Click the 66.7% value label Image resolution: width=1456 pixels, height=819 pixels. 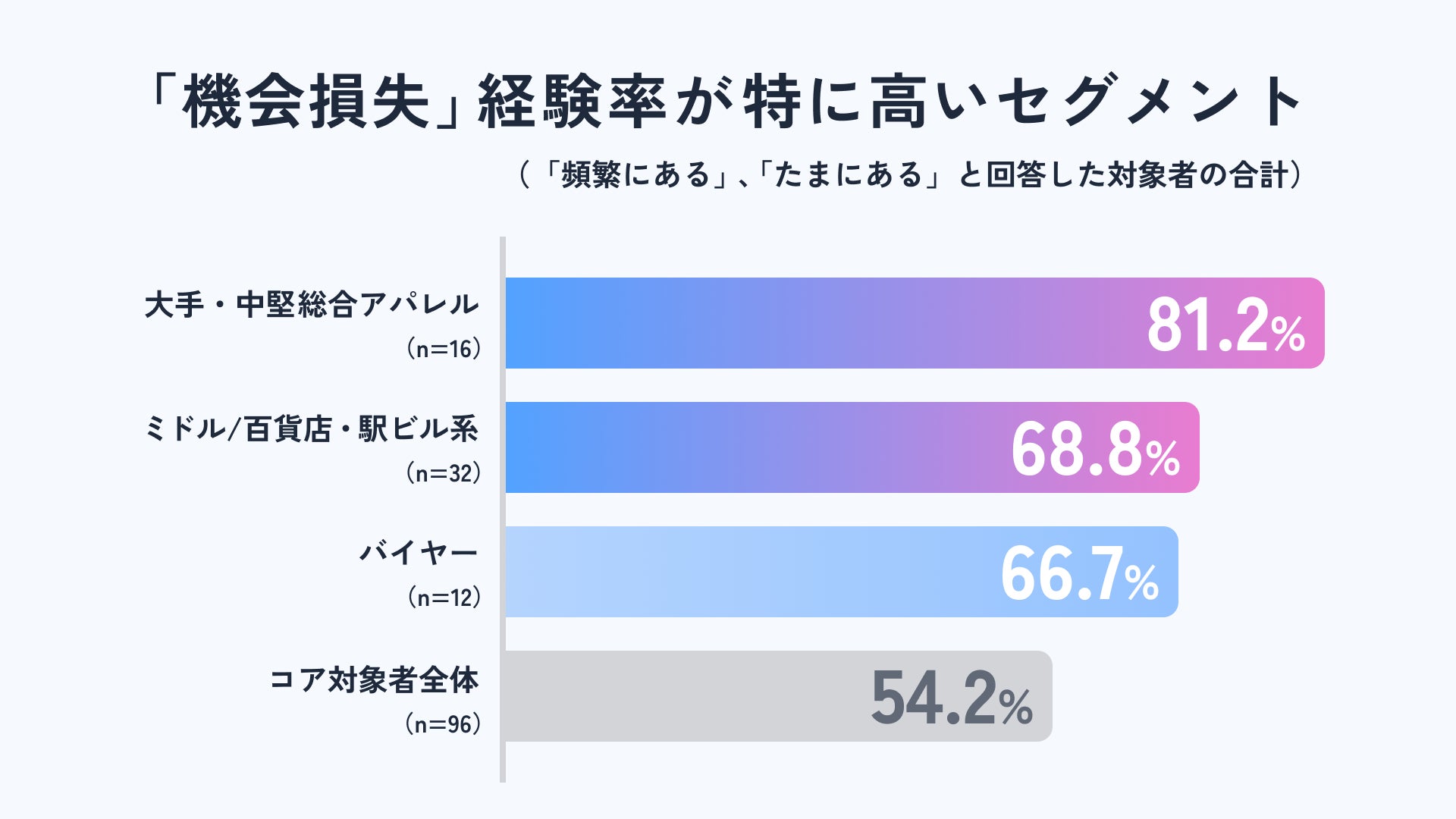[x=1079, y=574]
